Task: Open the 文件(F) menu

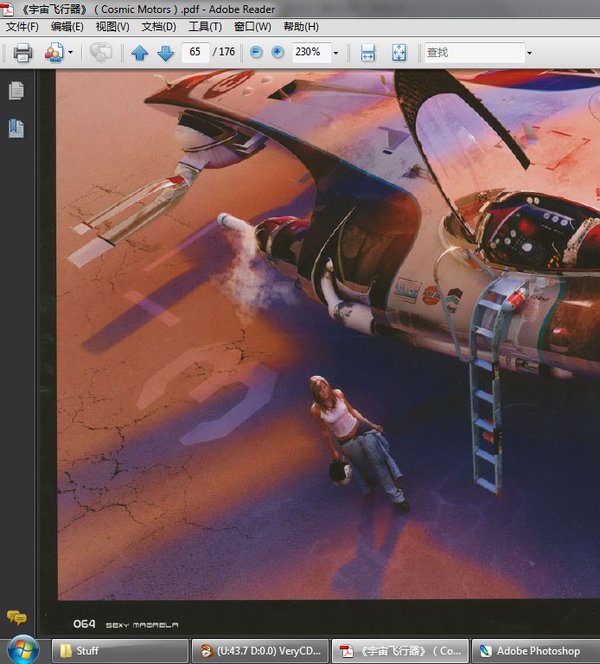Action: tap(22, 27)
